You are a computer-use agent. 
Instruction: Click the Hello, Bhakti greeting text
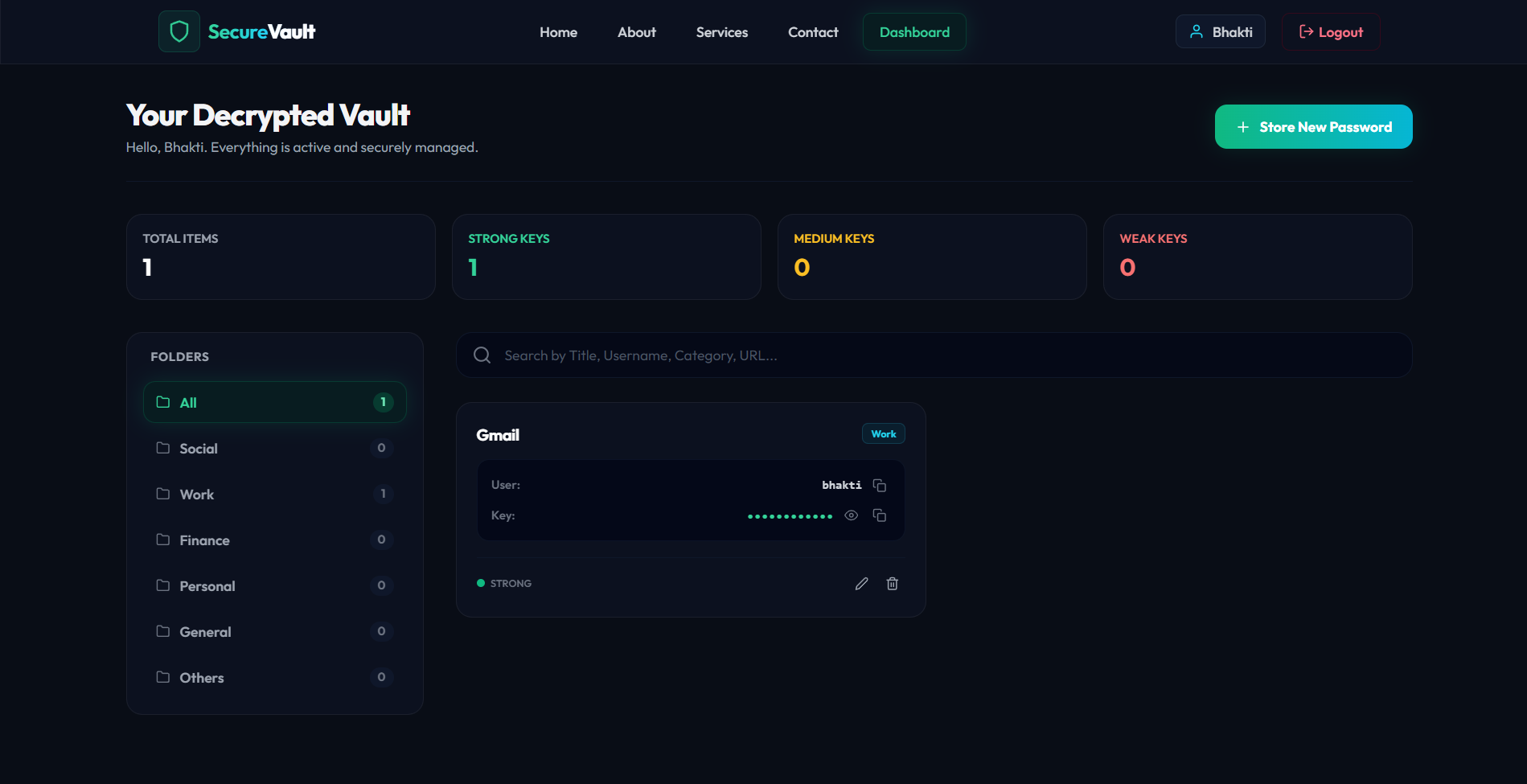coord(302,147)
